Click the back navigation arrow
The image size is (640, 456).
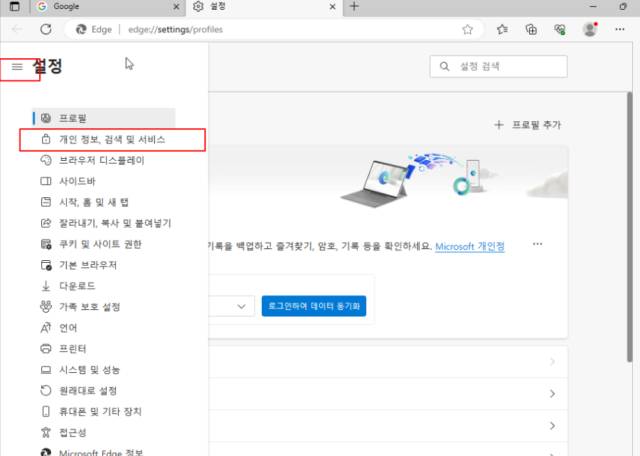[18, 29]
